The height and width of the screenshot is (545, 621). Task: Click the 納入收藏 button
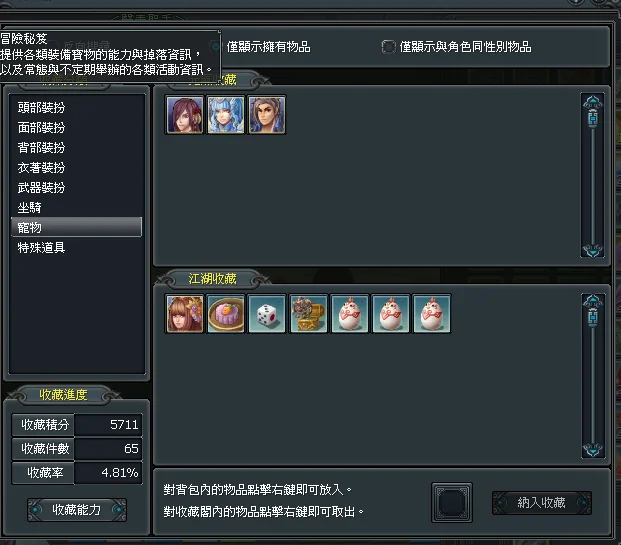pos(541,503)
